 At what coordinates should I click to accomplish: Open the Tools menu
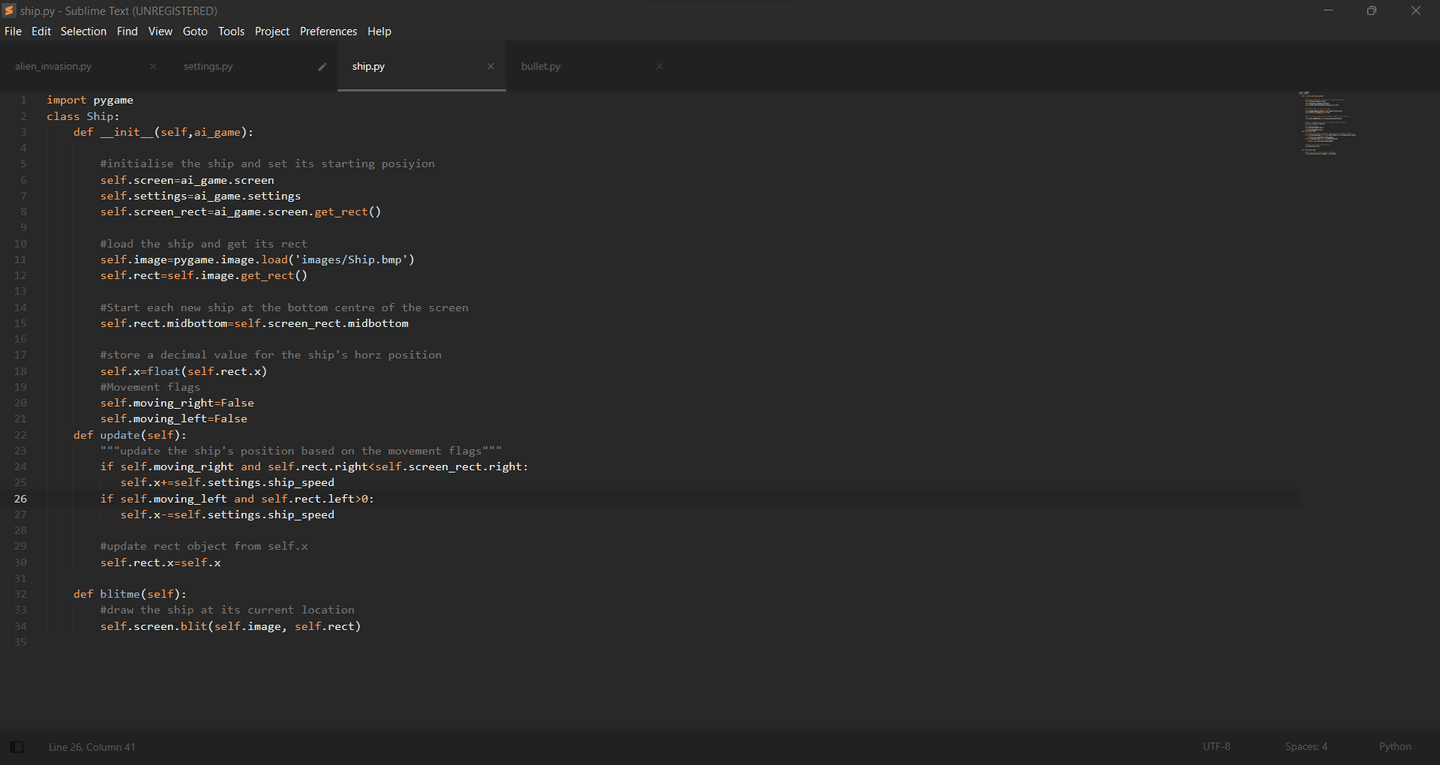pyautogui.click(x=231, y=31)
